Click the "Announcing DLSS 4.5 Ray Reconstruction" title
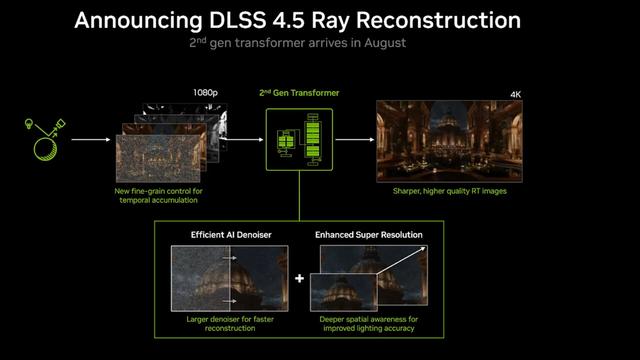Image resolution: width=640 pixels, height=360 pixels. [298, 20]
